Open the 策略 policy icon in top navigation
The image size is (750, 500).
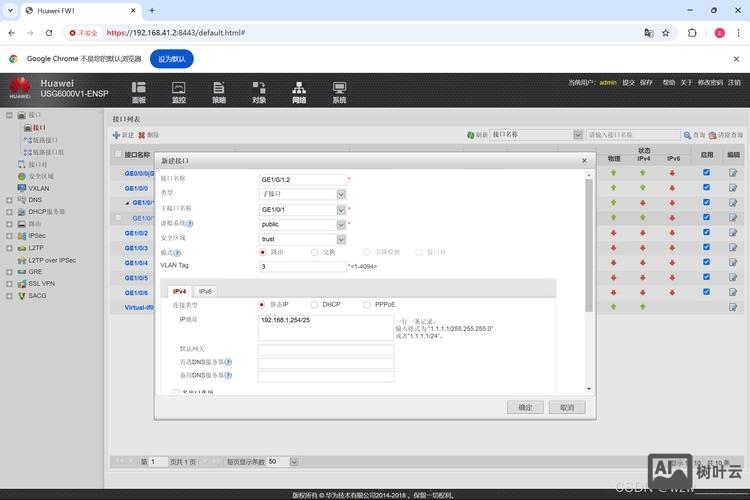(x=219, y=91)
